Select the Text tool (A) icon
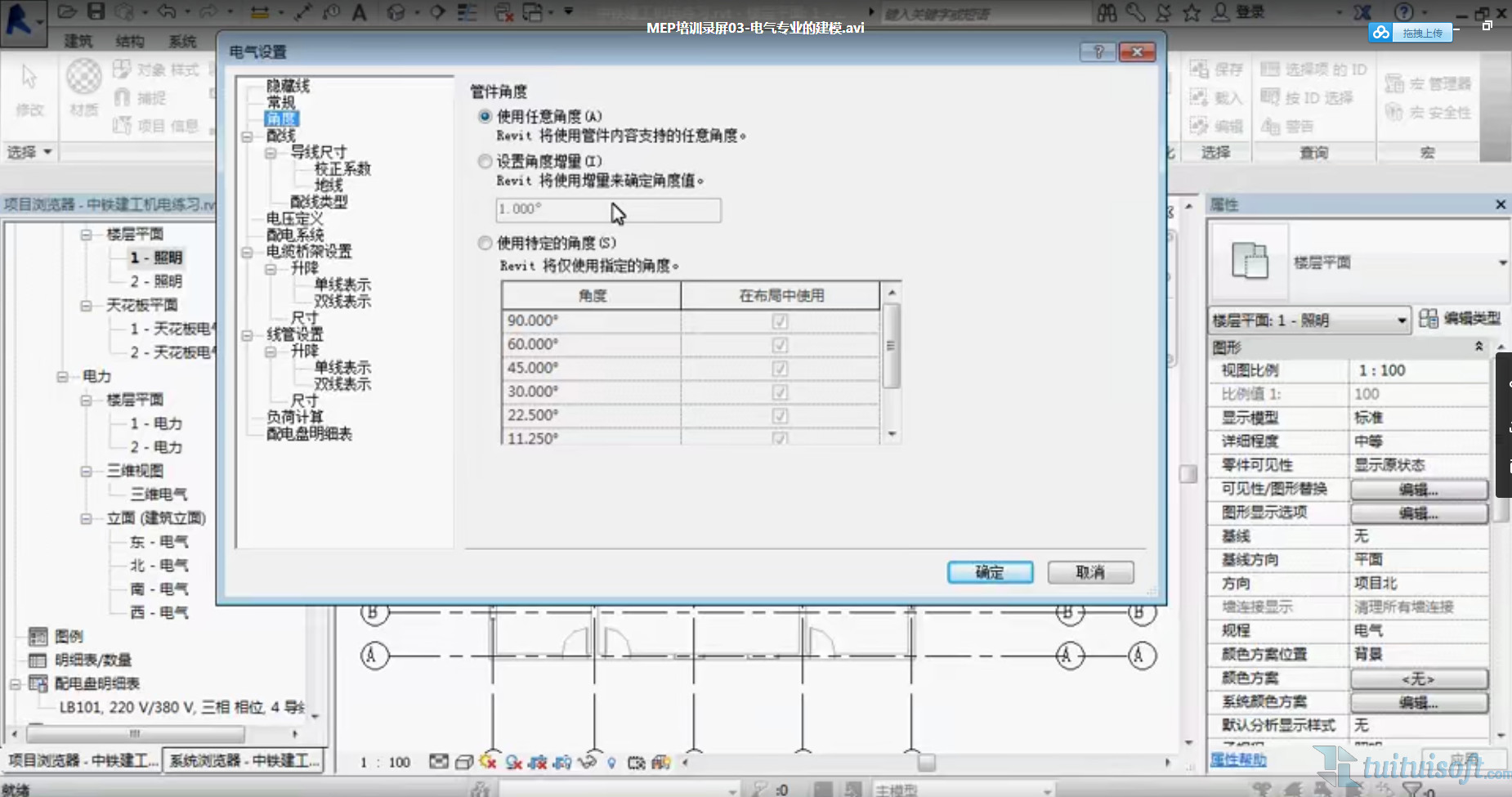Viewport: 1512px width, 797px height. coord(359,12)
